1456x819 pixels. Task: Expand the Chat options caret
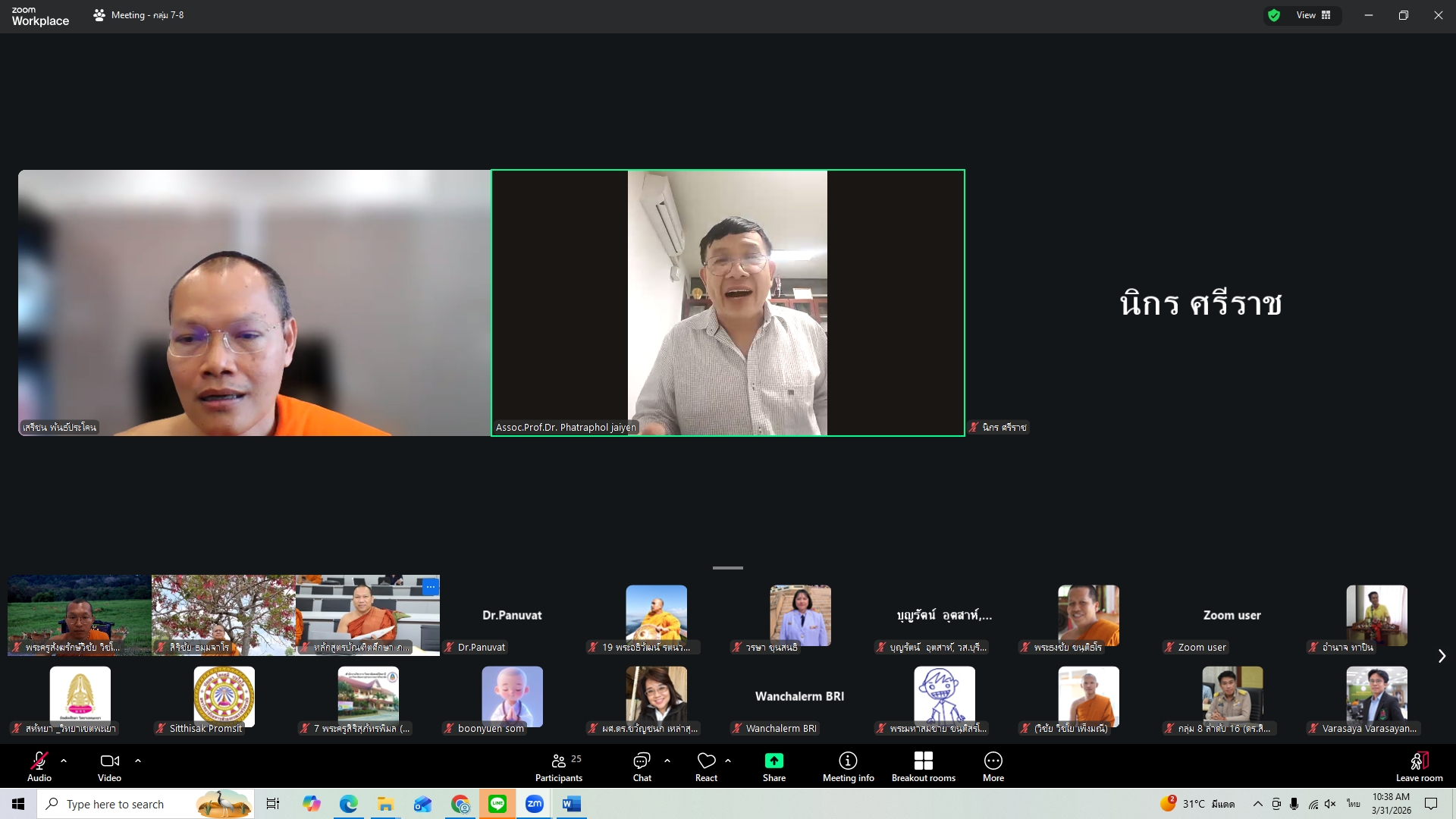[x=667, y=760]
